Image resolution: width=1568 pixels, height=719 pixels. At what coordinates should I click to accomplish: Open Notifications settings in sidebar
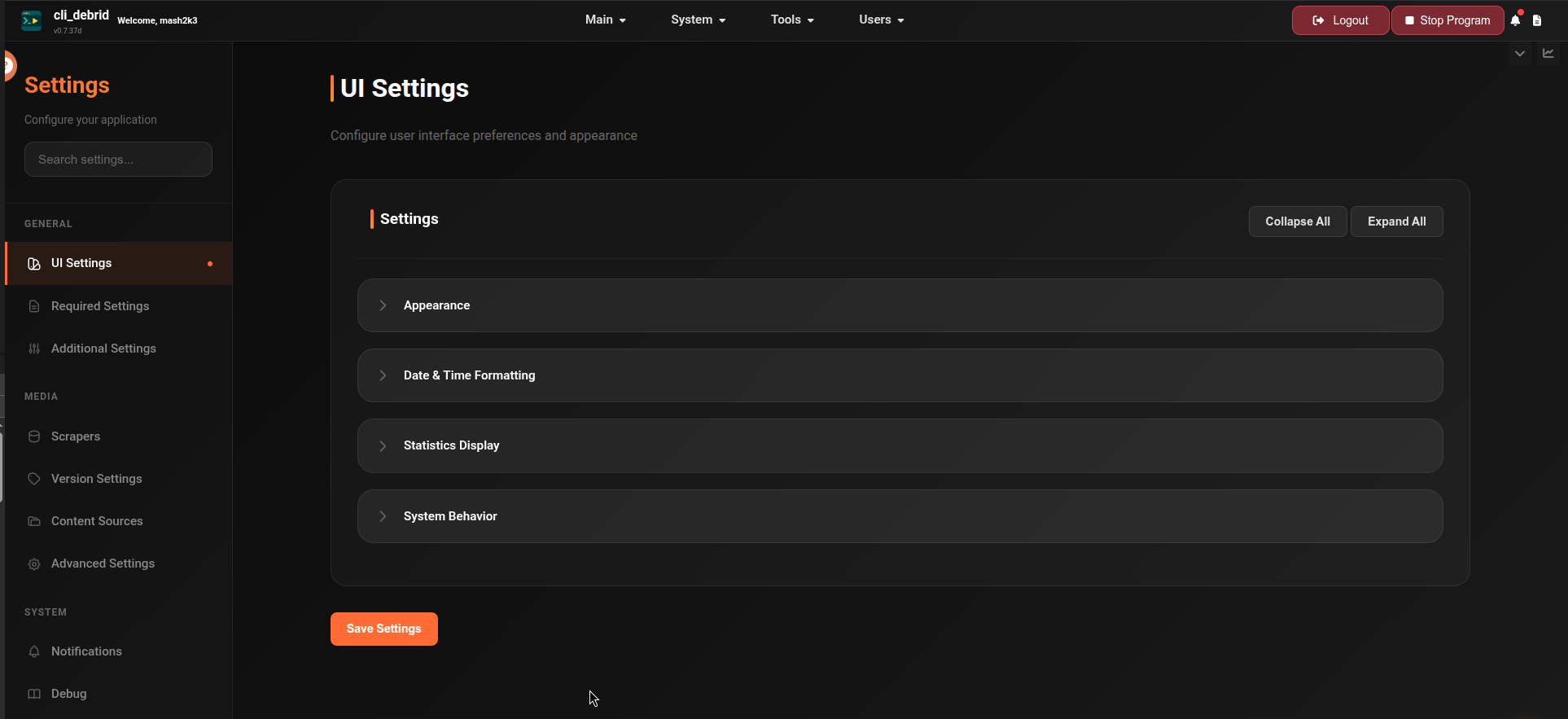(119, 651)
